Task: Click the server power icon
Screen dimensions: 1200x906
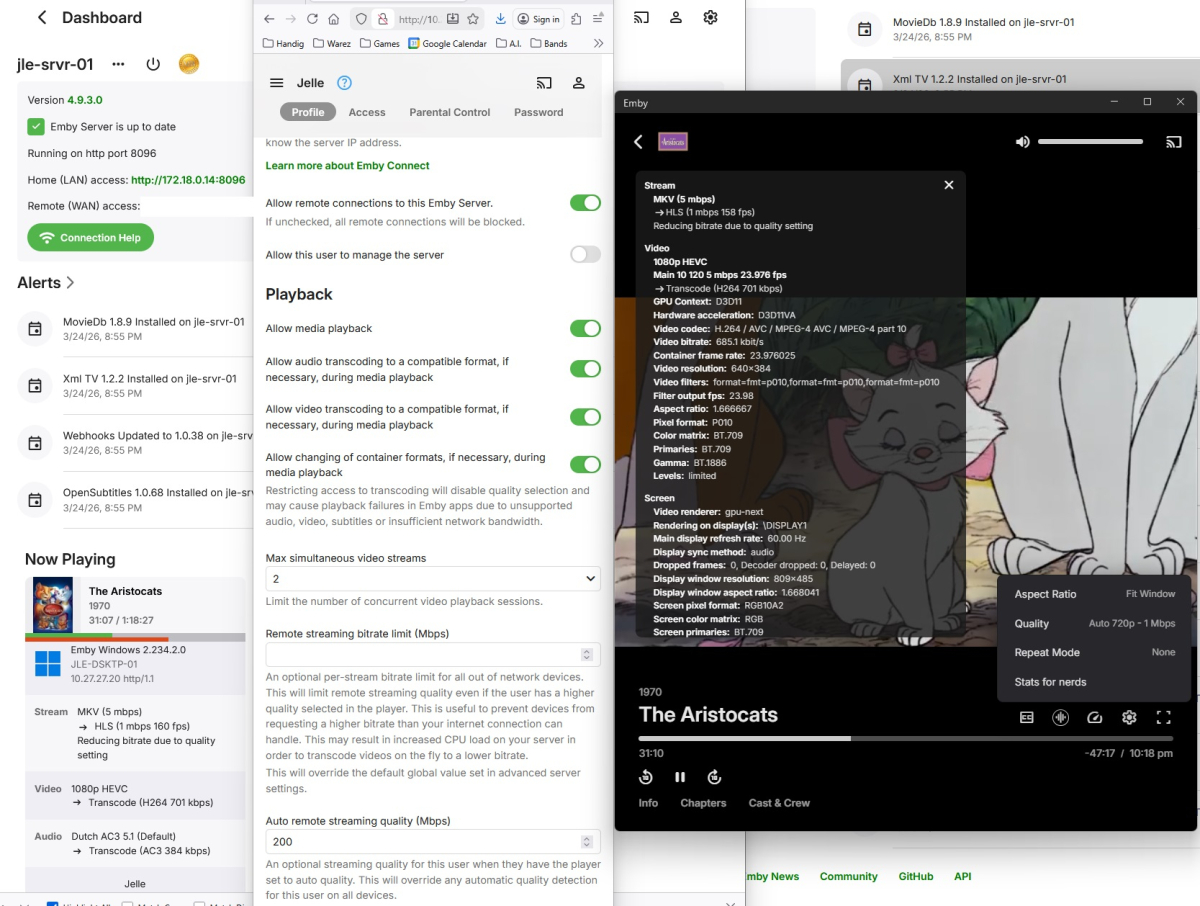Action: click(153, 64)
